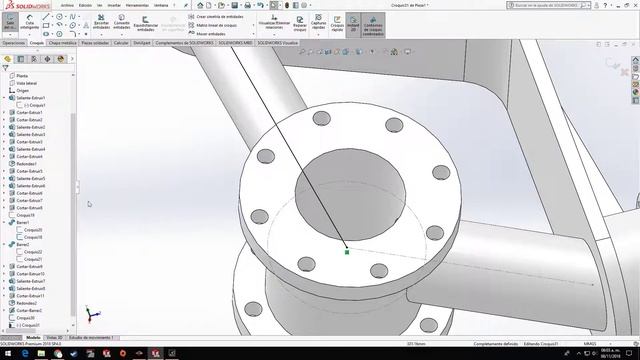The height and width of the screenshot is (360, 640).
Task: Click Convertir entidades tool
Action: point(122,21)
